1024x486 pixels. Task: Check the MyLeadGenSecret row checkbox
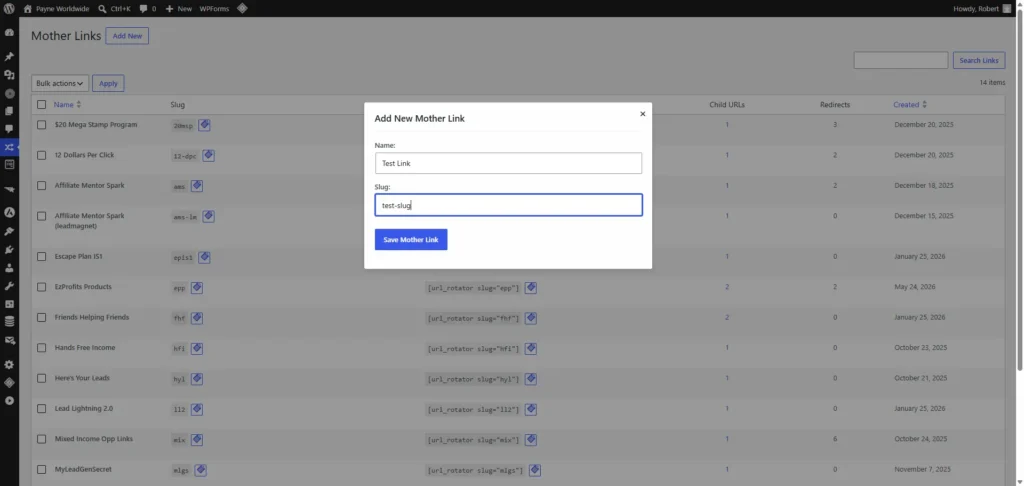(x=42, y=470)
